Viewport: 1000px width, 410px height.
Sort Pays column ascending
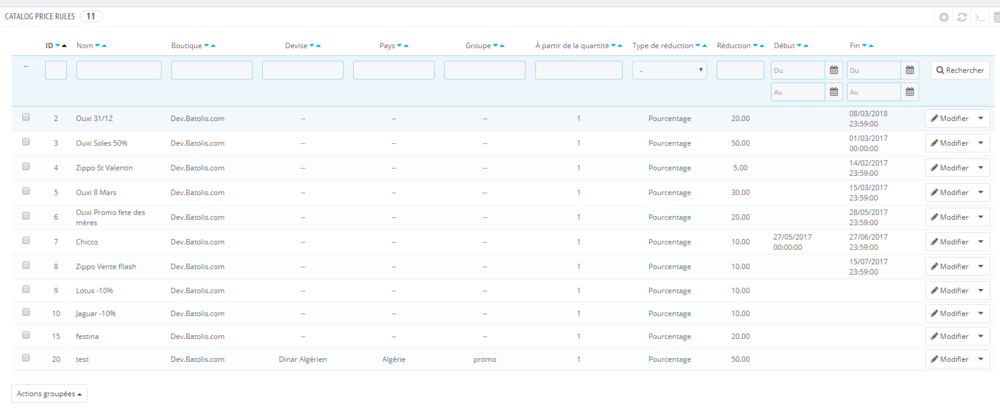406,46
